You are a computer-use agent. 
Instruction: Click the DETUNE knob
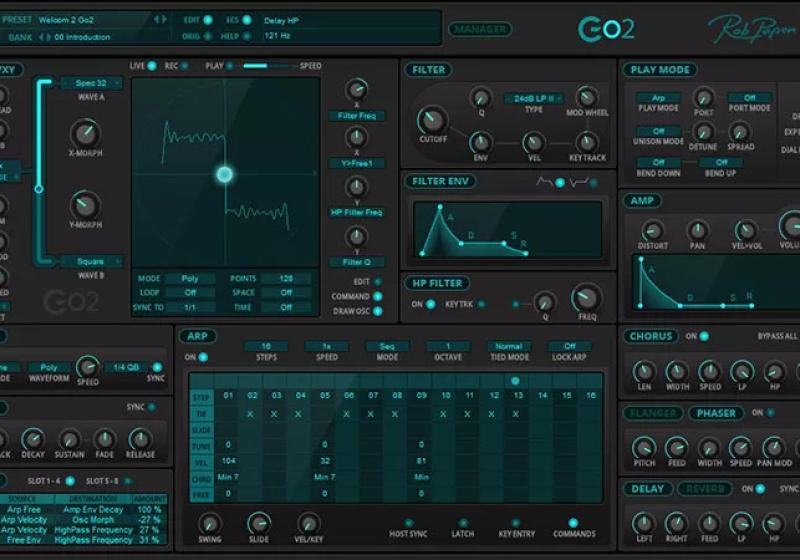[x=703, y=132]
